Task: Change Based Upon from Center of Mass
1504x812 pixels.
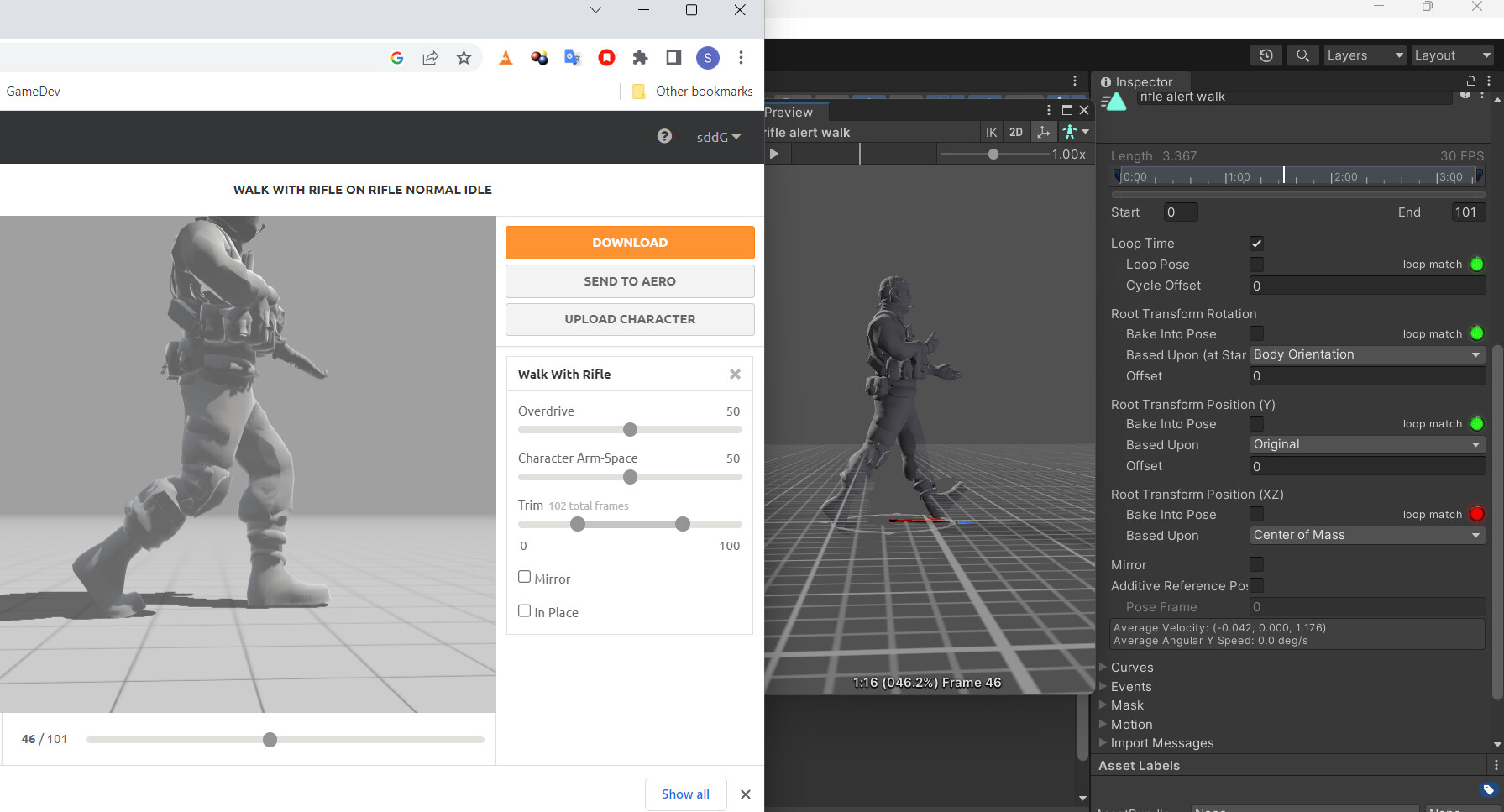Action: click(1366, 535)
